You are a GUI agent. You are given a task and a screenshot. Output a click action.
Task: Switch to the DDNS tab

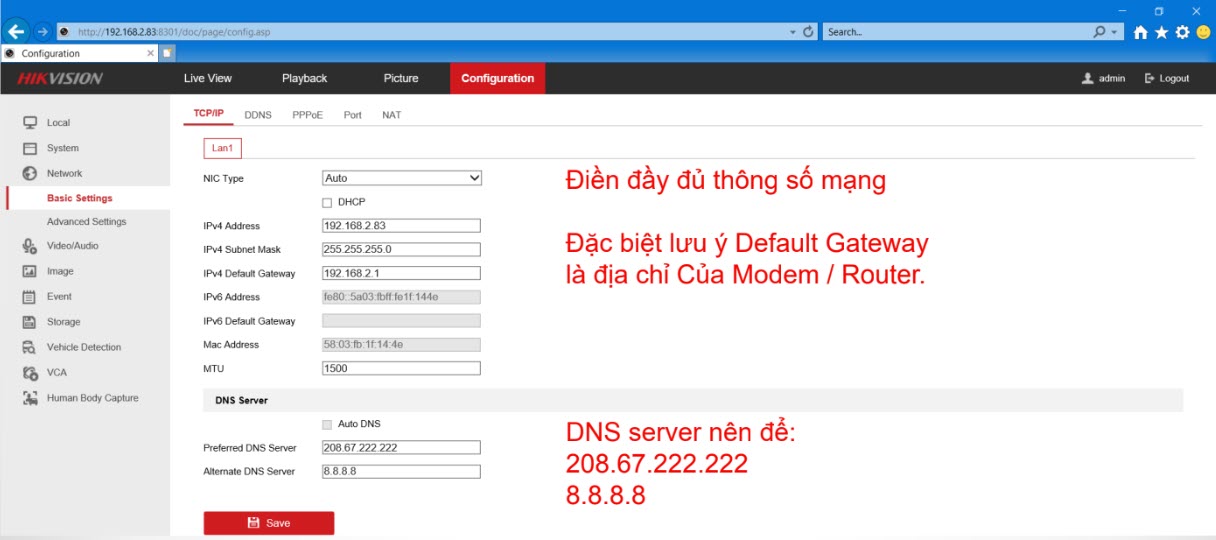[258, 115]
